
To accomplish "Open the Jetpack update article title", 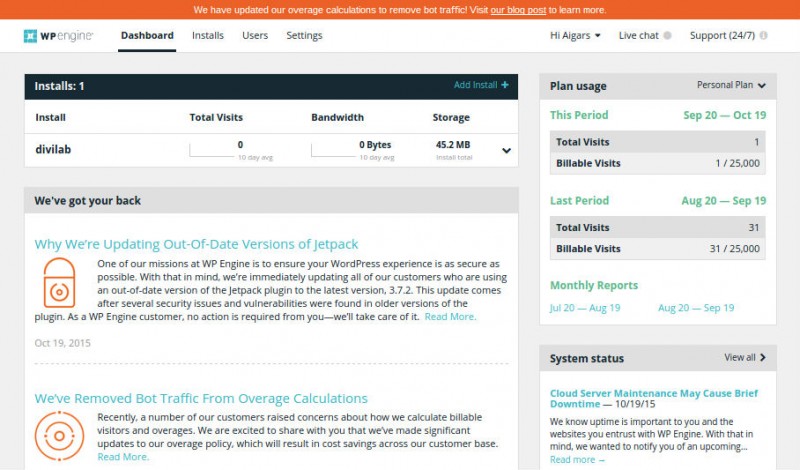I will coord(196,244).
